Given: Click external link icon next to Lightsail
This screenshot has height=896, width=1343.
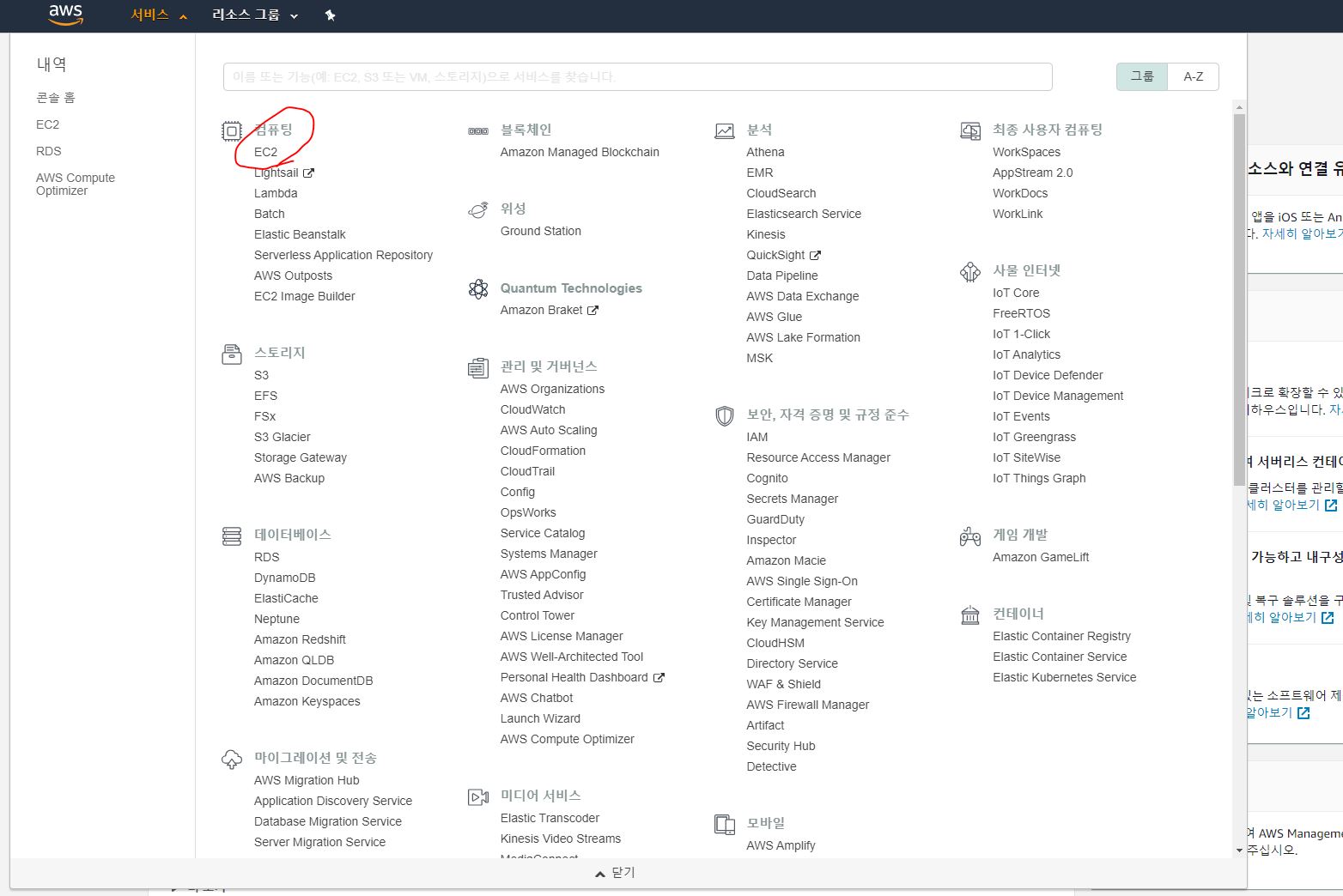Looking at the screenshot, I should (308, 173).
